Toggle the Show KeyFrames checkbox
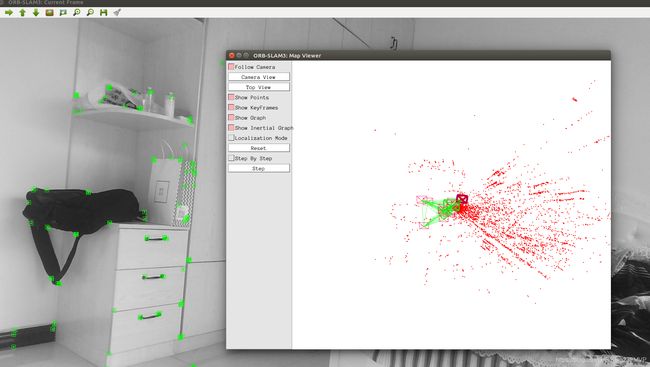 click(x=231, y=107)
